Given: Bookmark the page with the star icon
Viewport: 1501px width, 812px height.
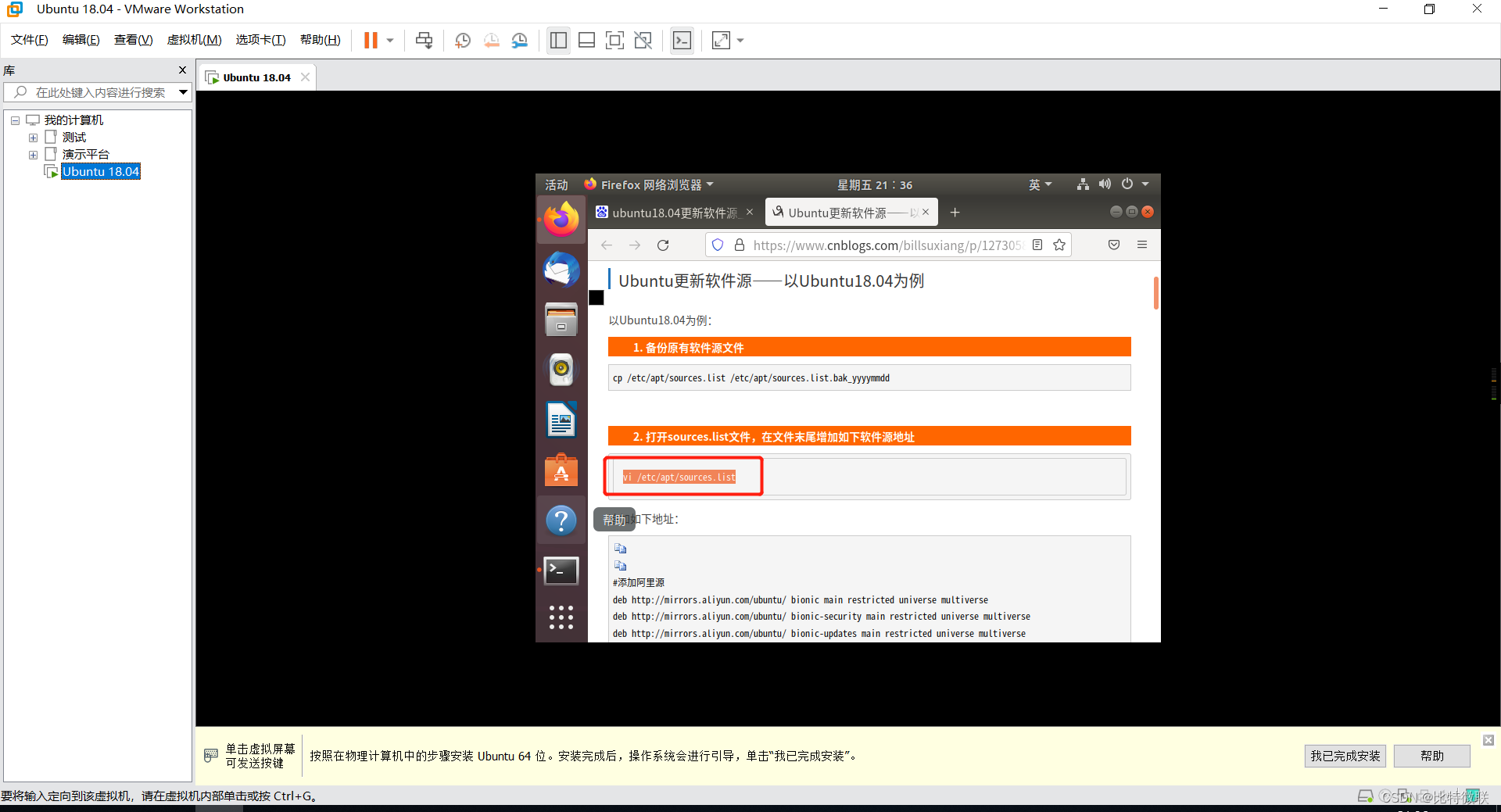Looking at the screenshot, I should 1059,245.
